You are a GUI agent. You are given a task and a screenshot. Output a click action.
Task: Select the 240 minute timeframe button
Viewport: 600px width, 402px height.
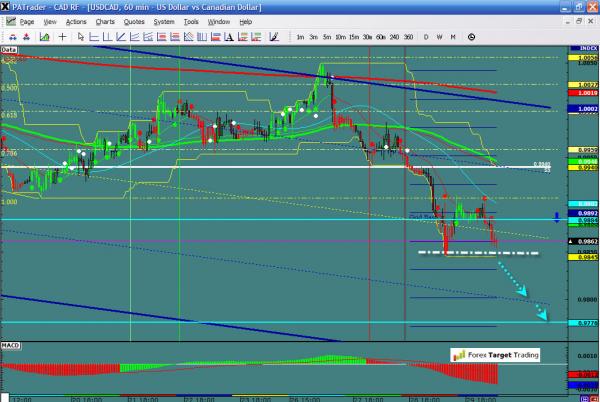[394, 37]
